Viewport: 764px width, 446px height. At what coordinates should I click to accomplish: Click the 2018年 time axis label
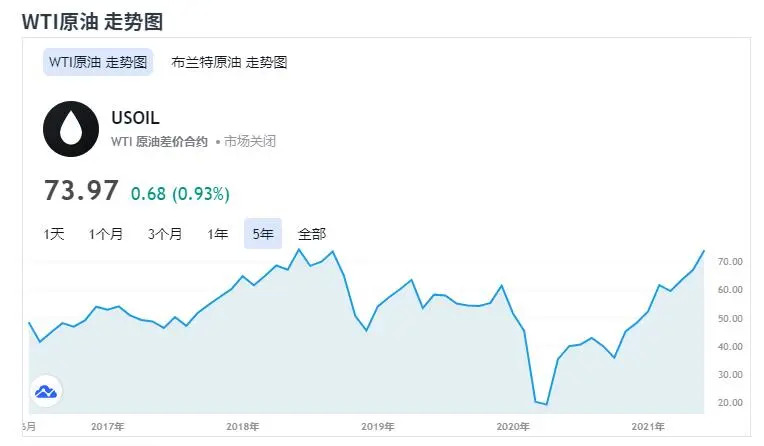pos(242,427)
